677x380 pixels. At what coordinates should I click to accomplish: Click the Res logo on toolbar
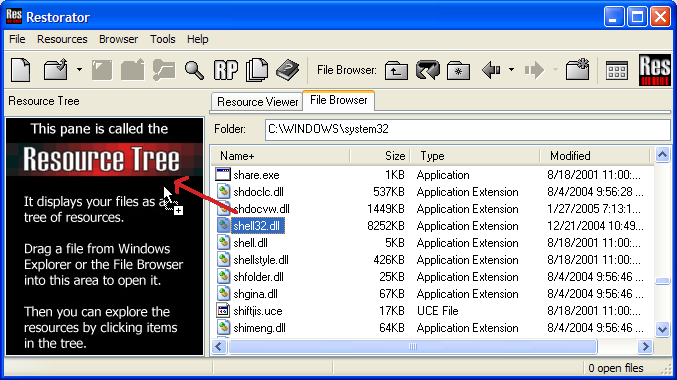point(655,70)
